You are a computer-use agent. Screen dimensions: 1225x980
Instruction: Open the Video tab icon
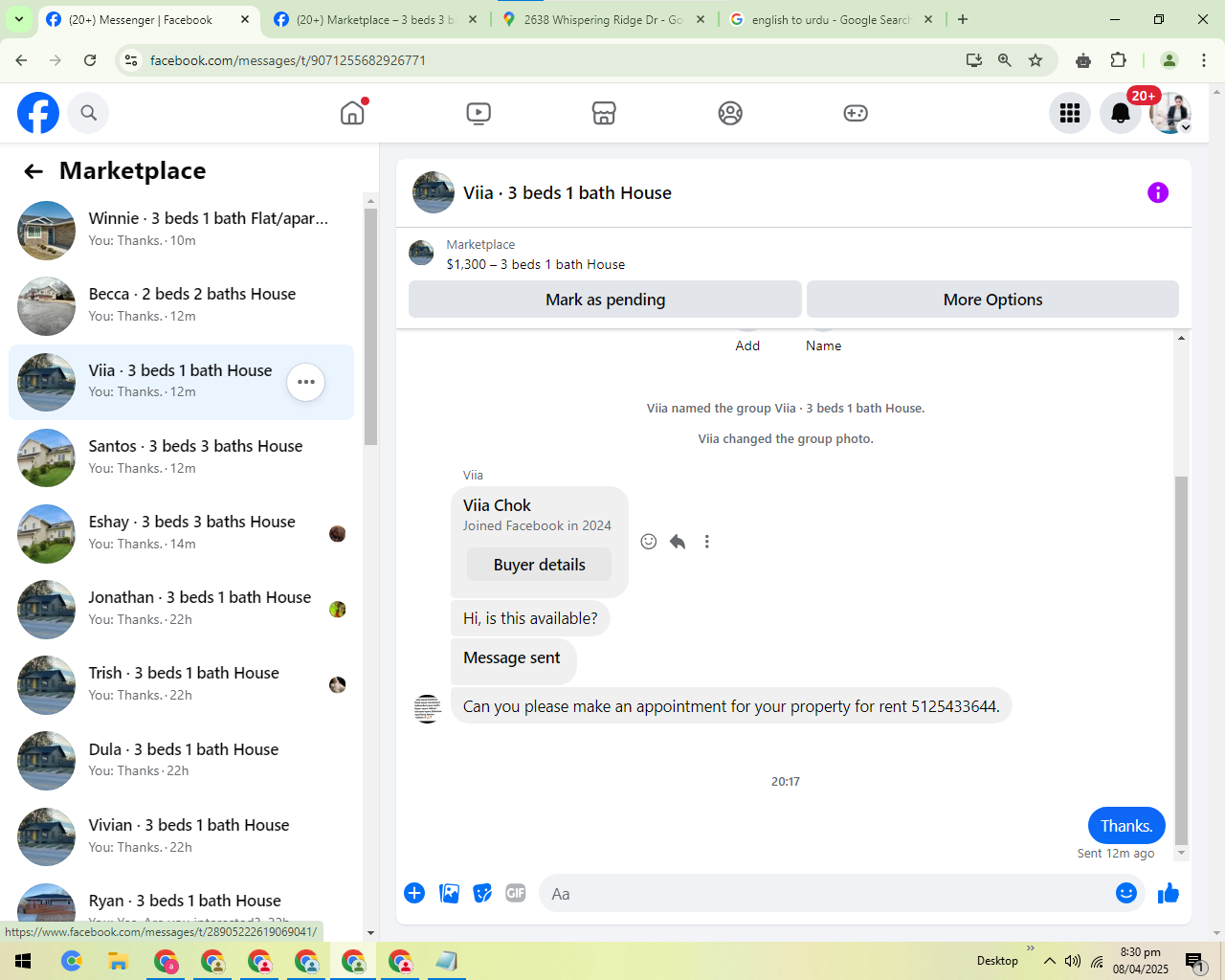[479, 114]
